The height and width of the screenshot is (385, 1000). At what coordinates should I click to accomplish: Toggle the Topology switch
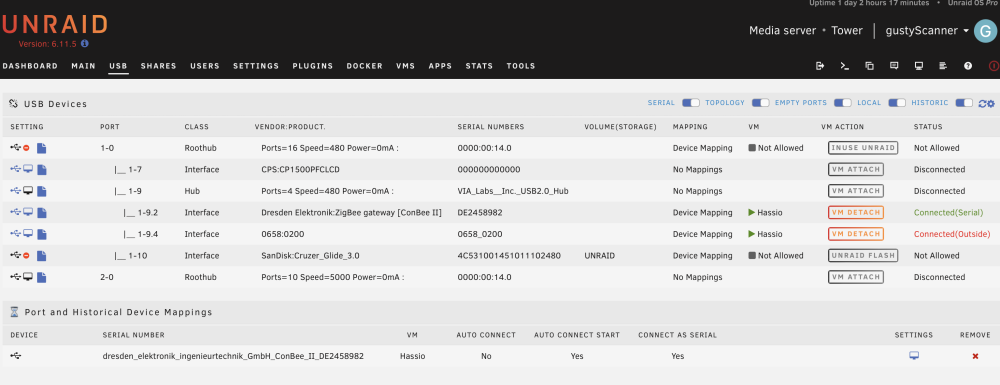[760, 103]
